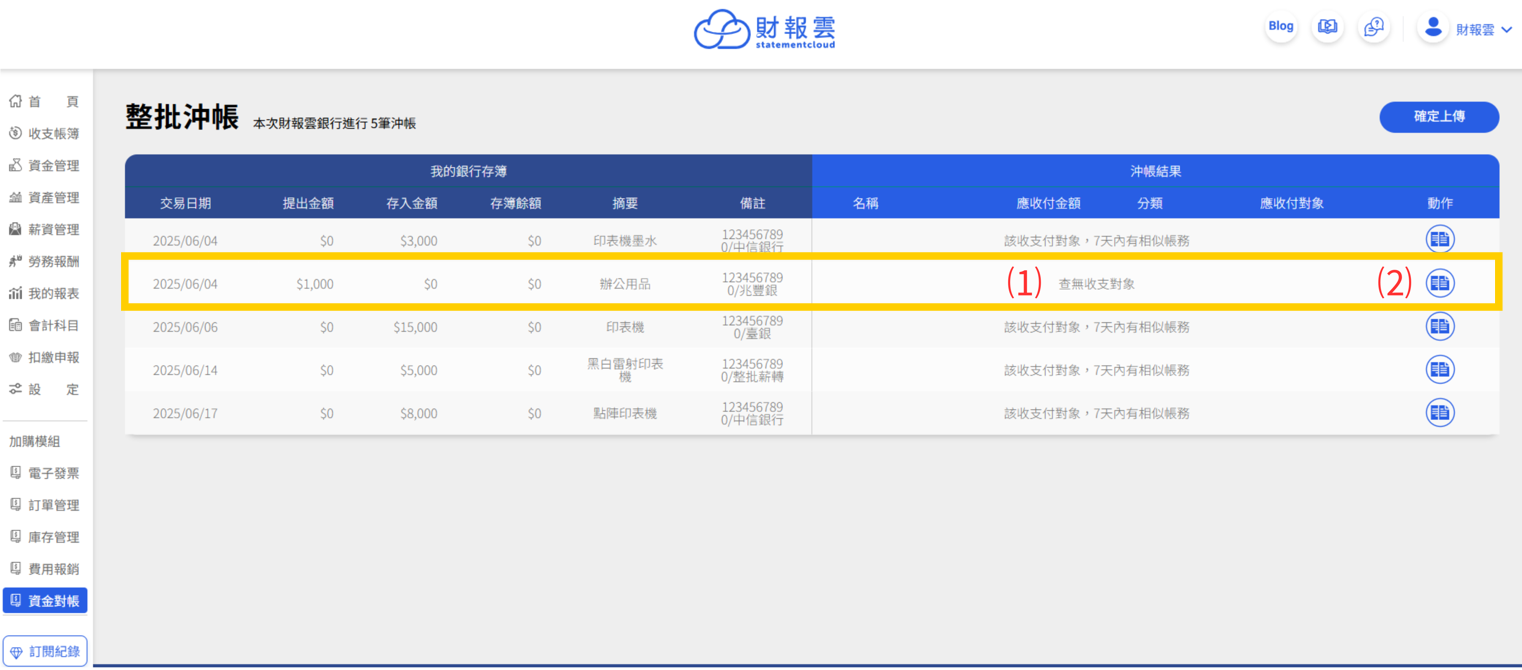The image size is (1522, 670).
Task: Click the coin icon beside 收支帳簿
Action: pyautogui.click(x=15, y=133)
